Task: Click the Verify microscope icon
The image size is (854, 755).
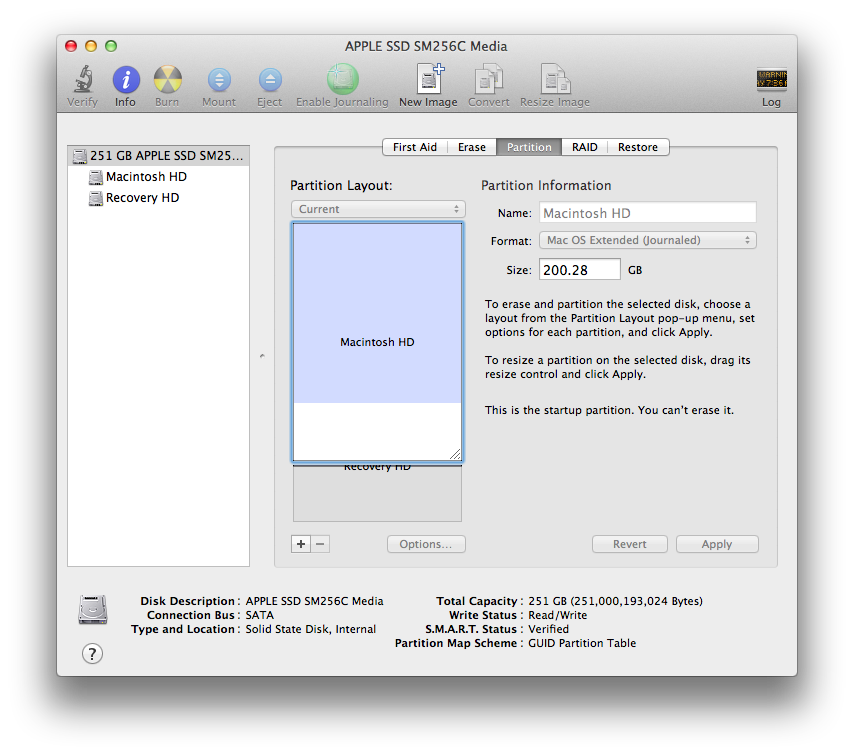Action: pyautogui.click(x=83, y=80)
